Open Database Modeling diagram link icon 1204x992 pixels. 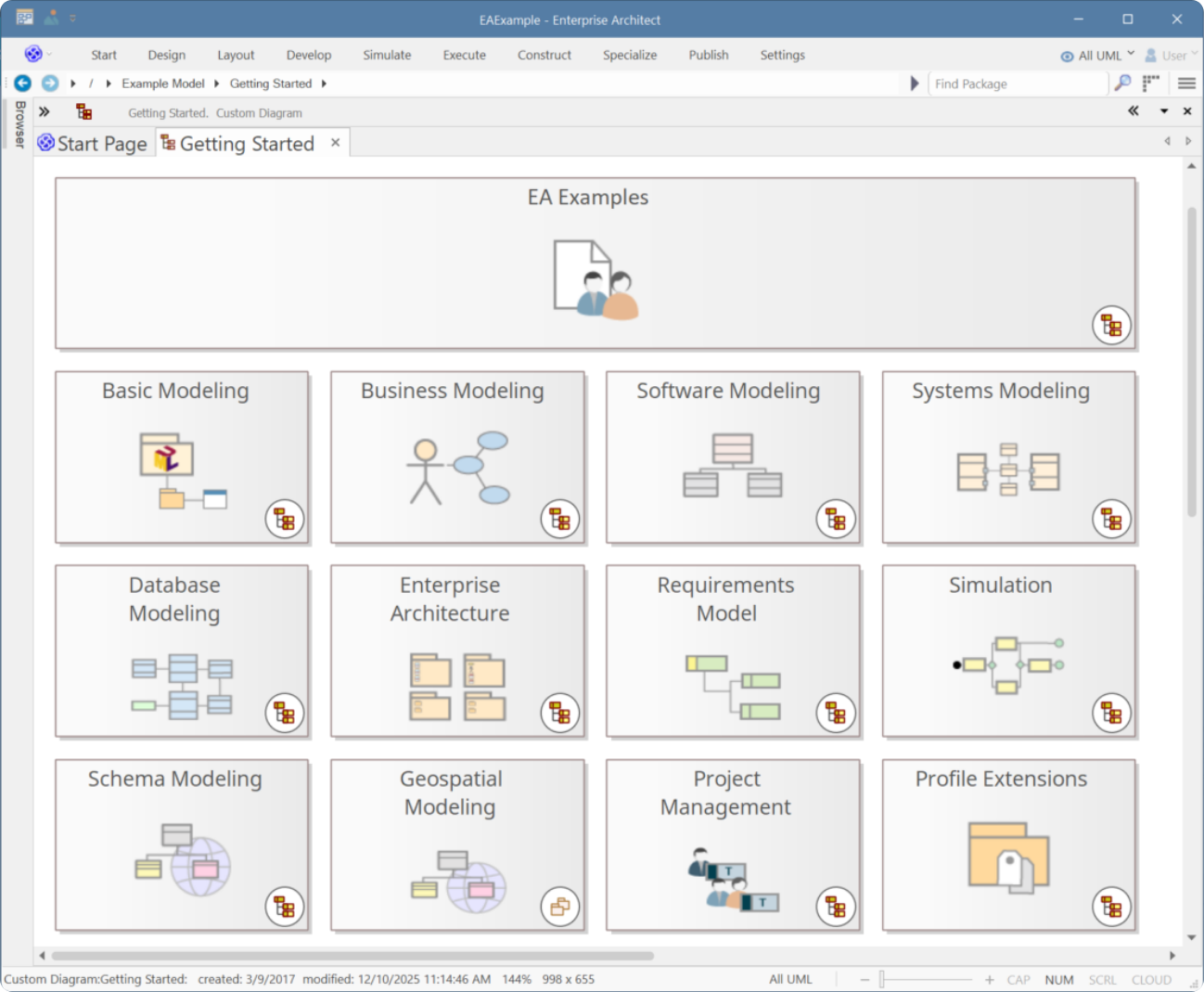click(285, 714)
